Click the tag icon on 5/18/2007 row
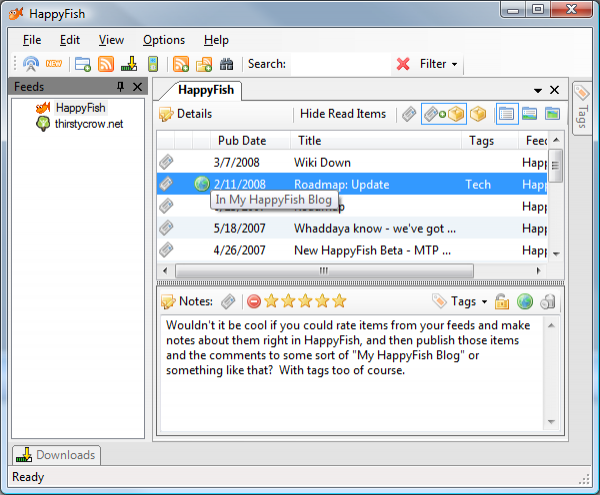The height and width of the screenshot is (495, 600). pos(166,228)
